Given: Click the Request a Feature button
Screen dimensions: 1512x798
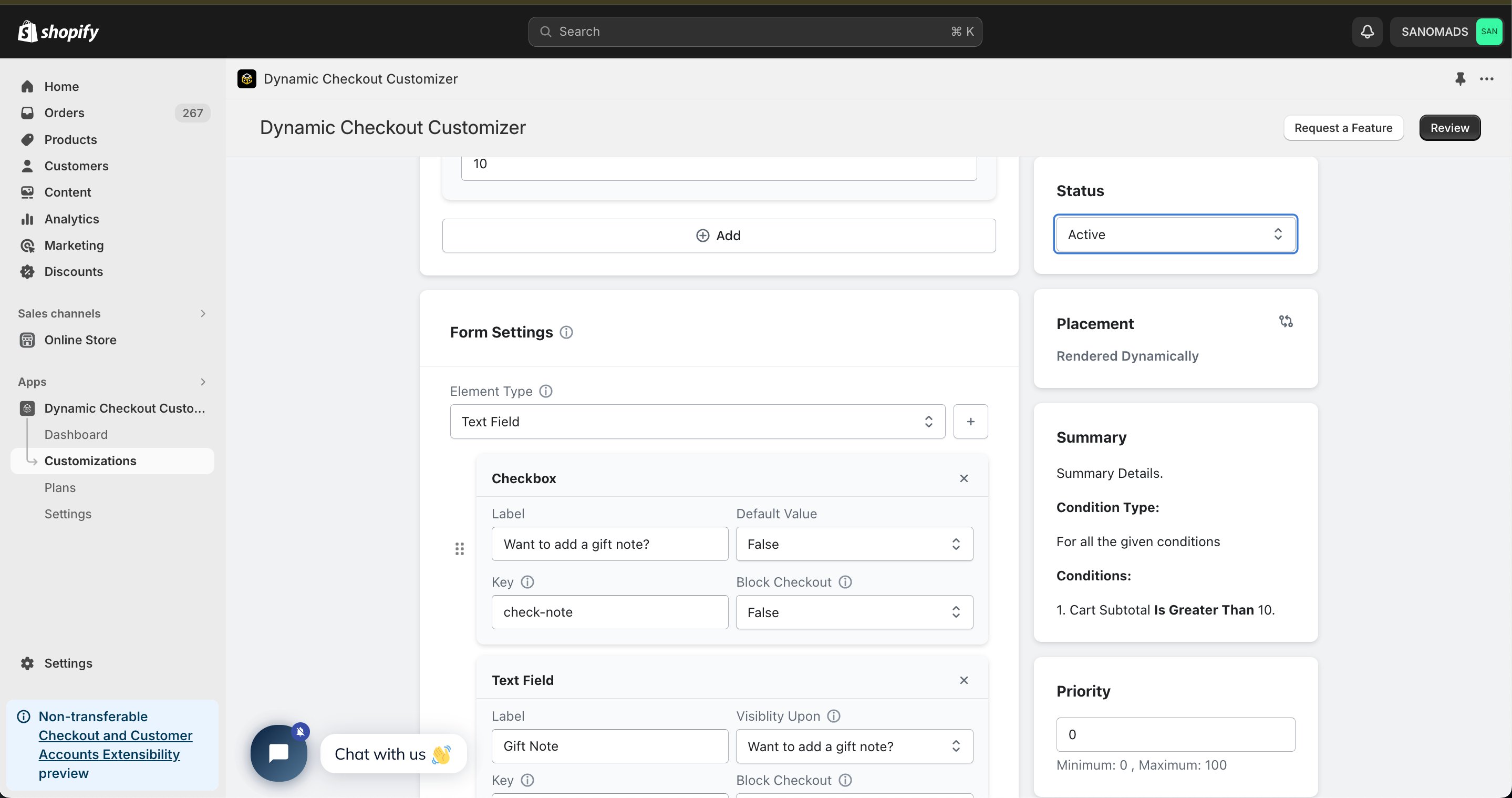Looking at the screenshot, I should (x=1343, y=128).
